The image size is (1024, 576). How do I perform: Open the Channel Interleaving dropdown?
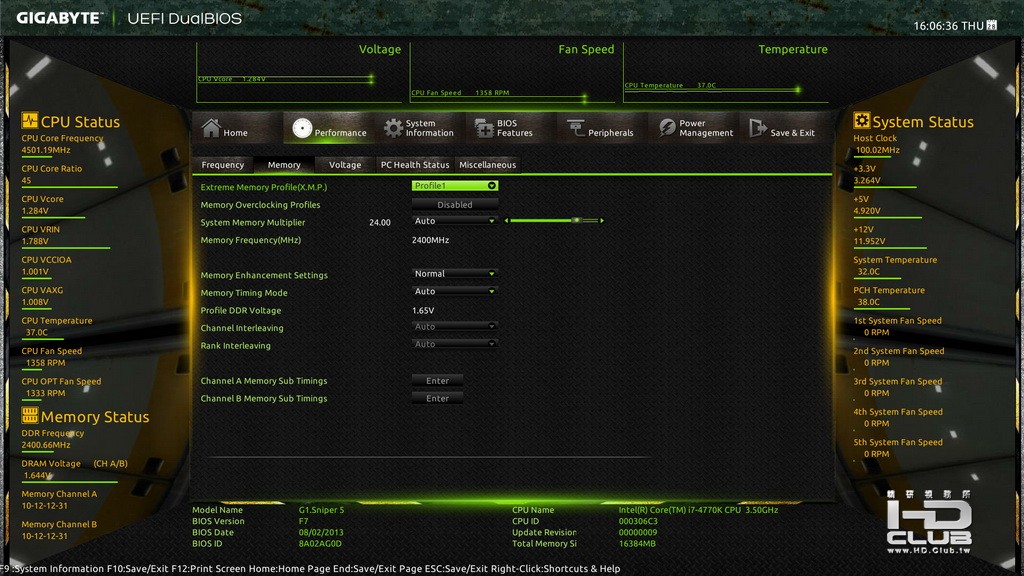(455, 327)
